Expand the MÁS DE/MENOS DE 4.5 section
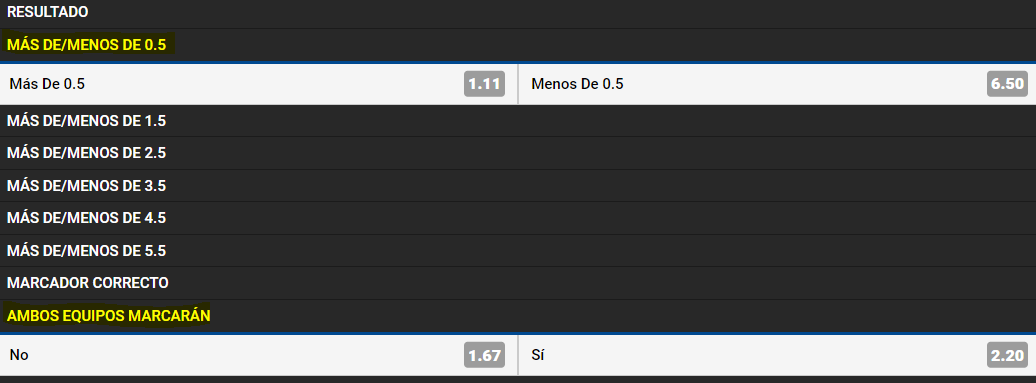 (x=518, y=218)
